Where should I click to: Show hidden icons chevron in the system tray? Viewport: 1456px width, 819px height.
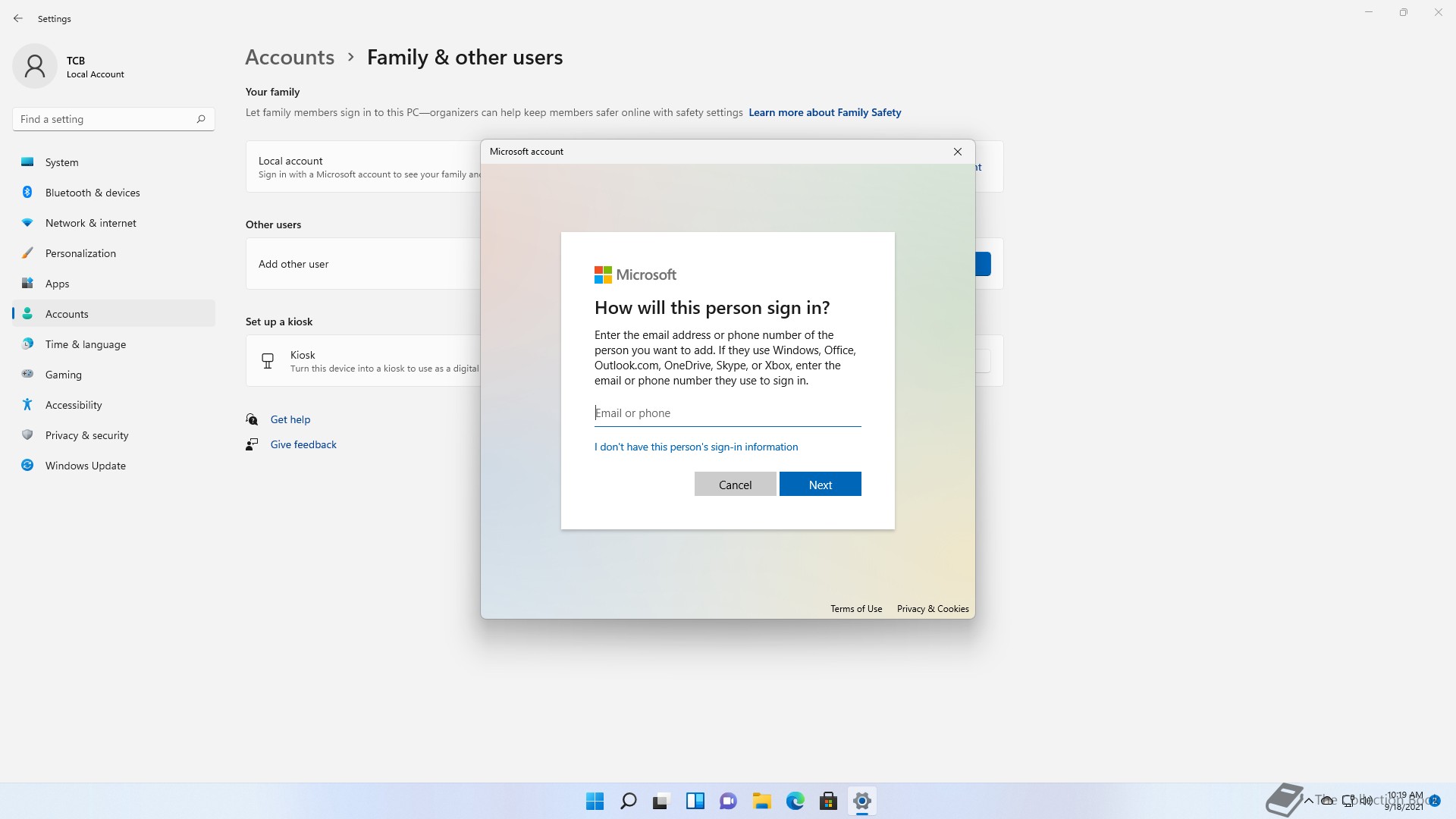pyautogui.click(x=1308, y=801)
